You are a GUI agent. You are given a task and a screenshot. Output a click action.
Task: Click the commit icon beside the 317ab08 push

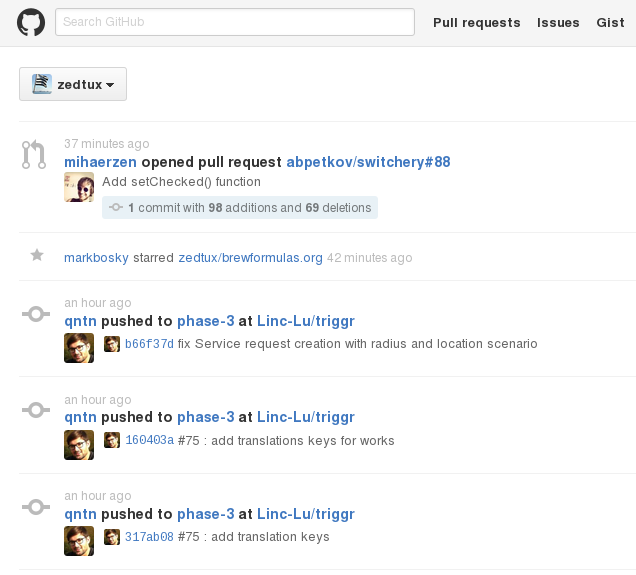pyautogui.click(x=35, y=507)
